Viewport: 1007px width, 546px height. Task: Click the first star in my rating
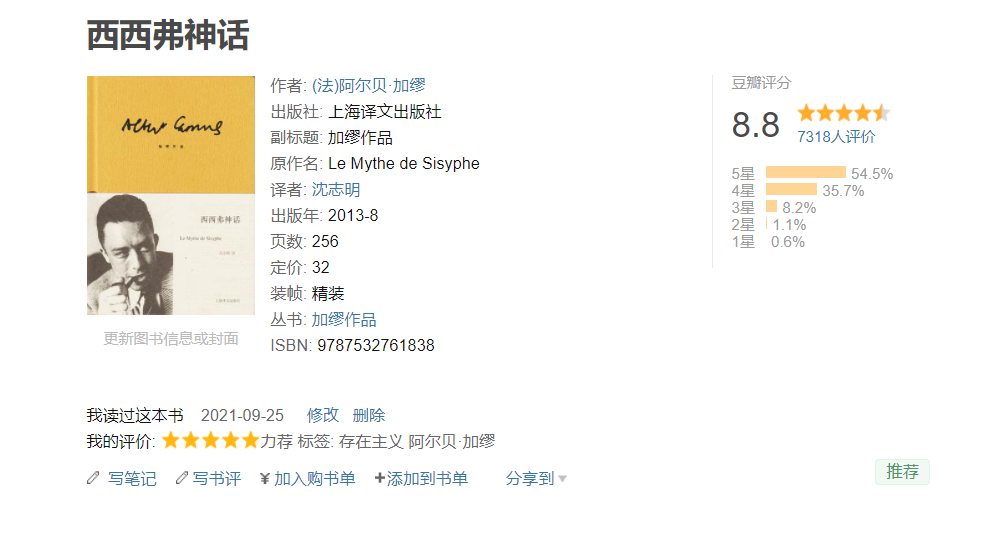tap(171, 441)
